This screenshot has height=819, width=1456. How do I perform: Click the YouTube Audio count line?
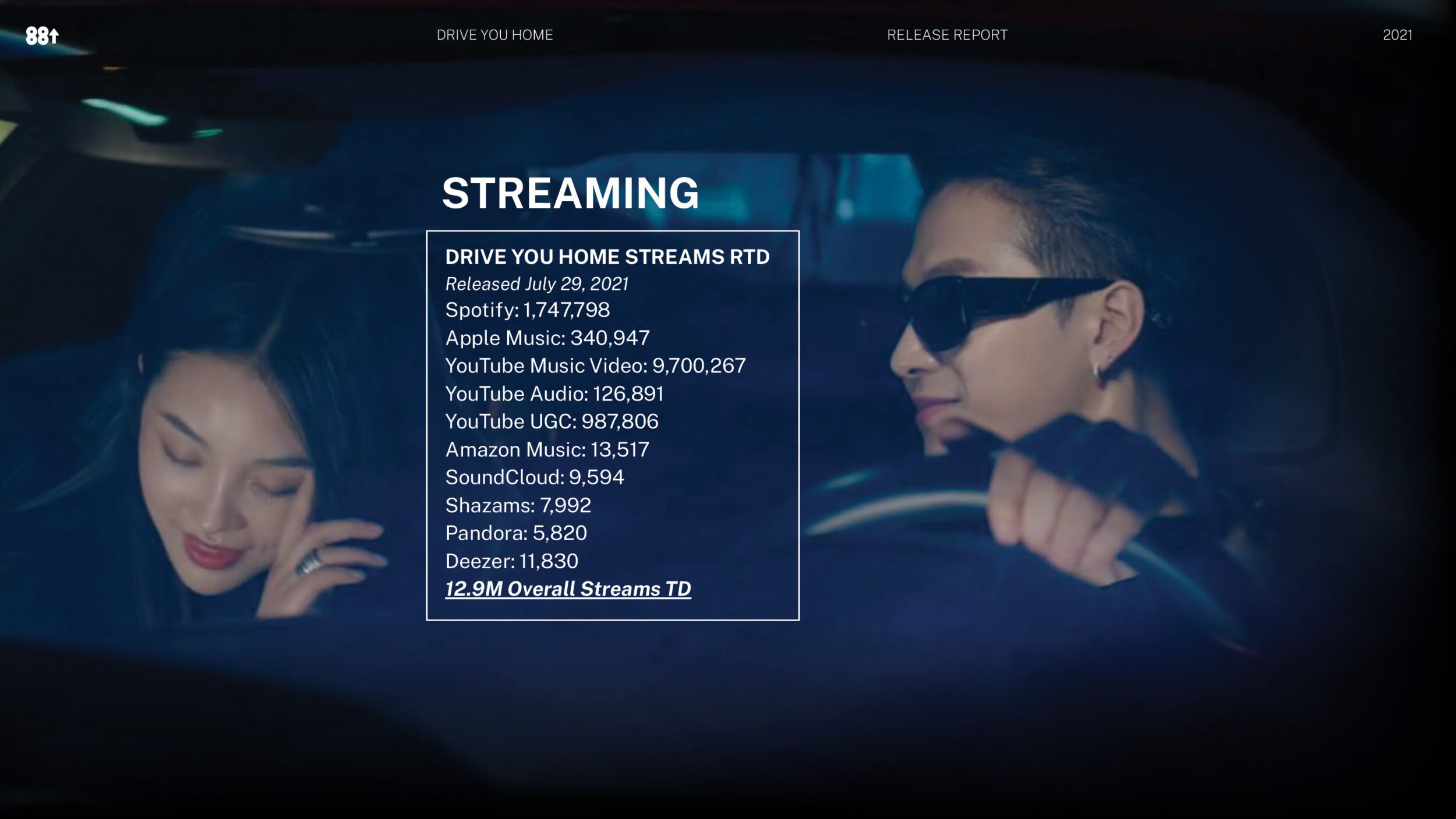coord(554,393)
